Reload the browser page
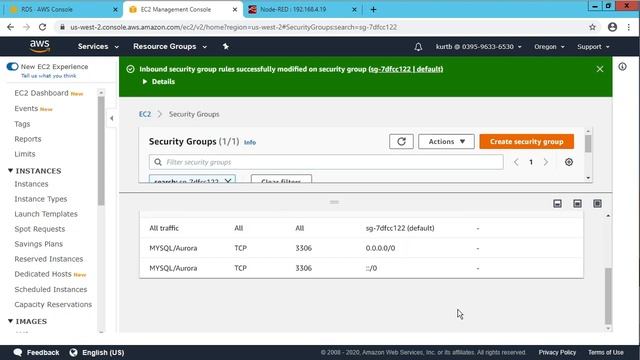 point(42,27)
